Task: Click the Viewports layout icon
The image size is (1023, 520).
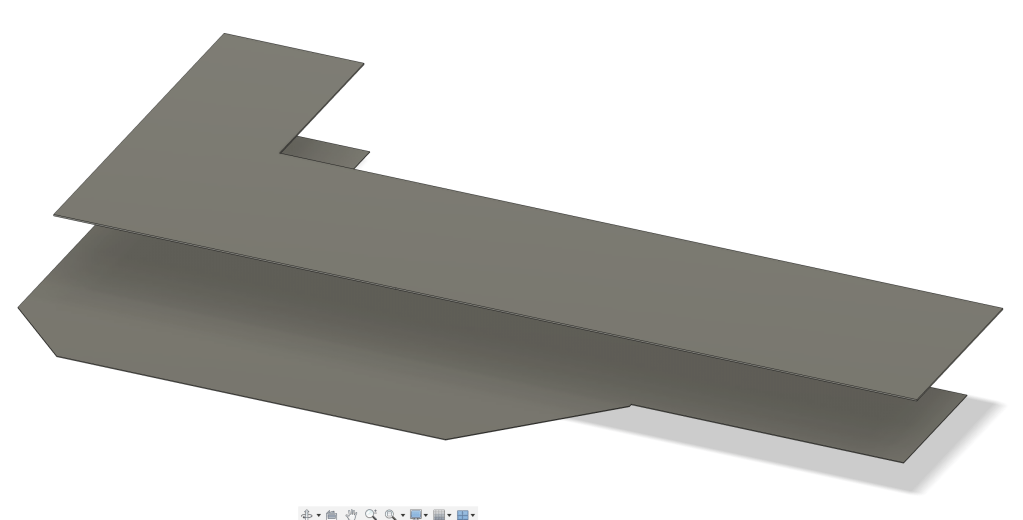Action: [462, 514]
